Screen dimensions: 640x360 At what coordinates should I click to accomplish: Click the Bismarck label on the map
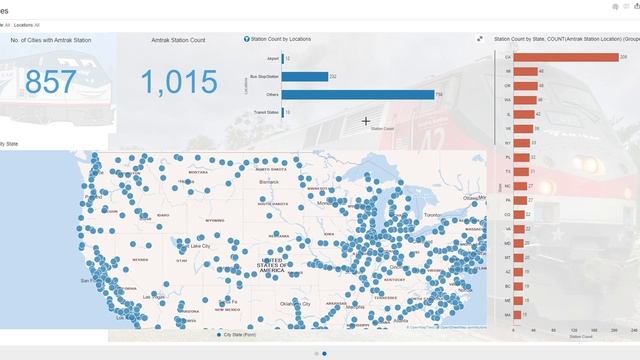pos(269,182)
